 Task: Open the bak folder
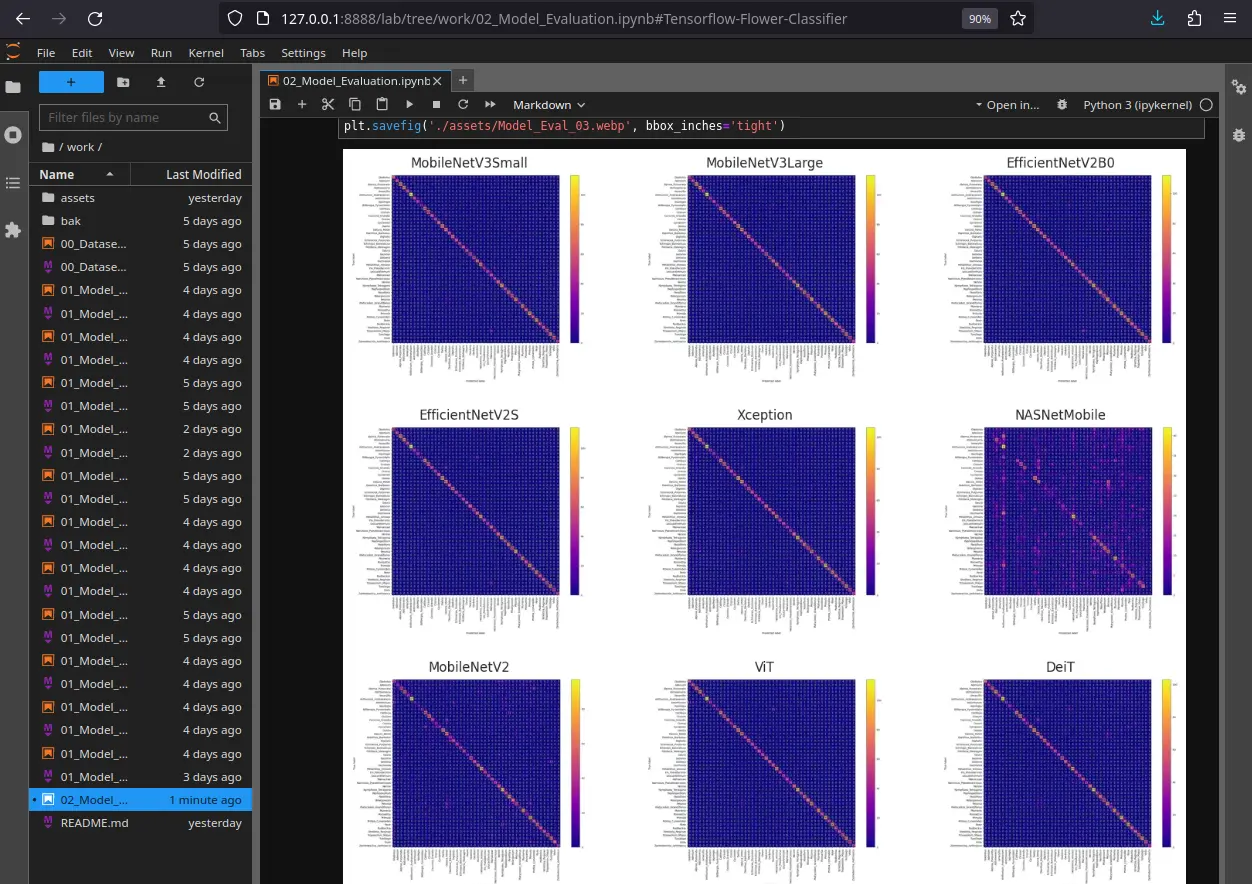pos(140,221)
